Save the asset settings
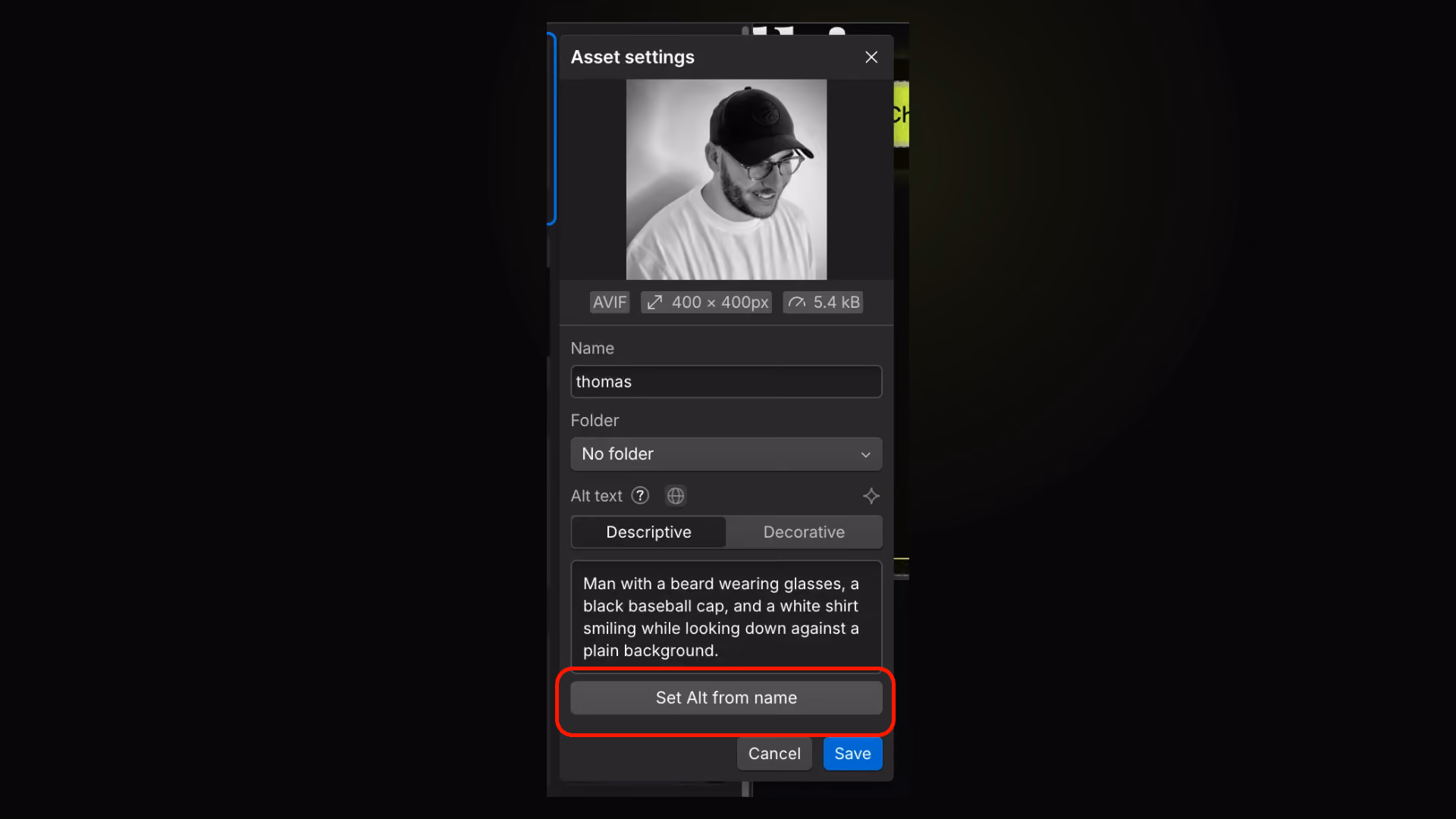The height and width of the screenshot is (819, 1456). pyautogui.click(x=852, y=754)
